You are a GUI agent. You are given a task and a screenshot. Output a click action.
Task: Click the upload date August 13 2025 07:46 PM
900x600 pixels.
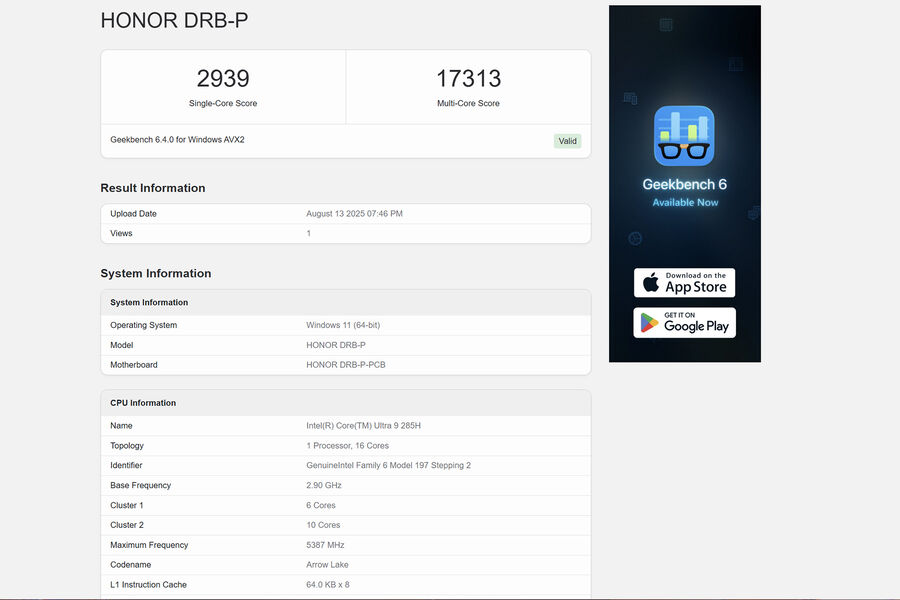tap(354, 214)
